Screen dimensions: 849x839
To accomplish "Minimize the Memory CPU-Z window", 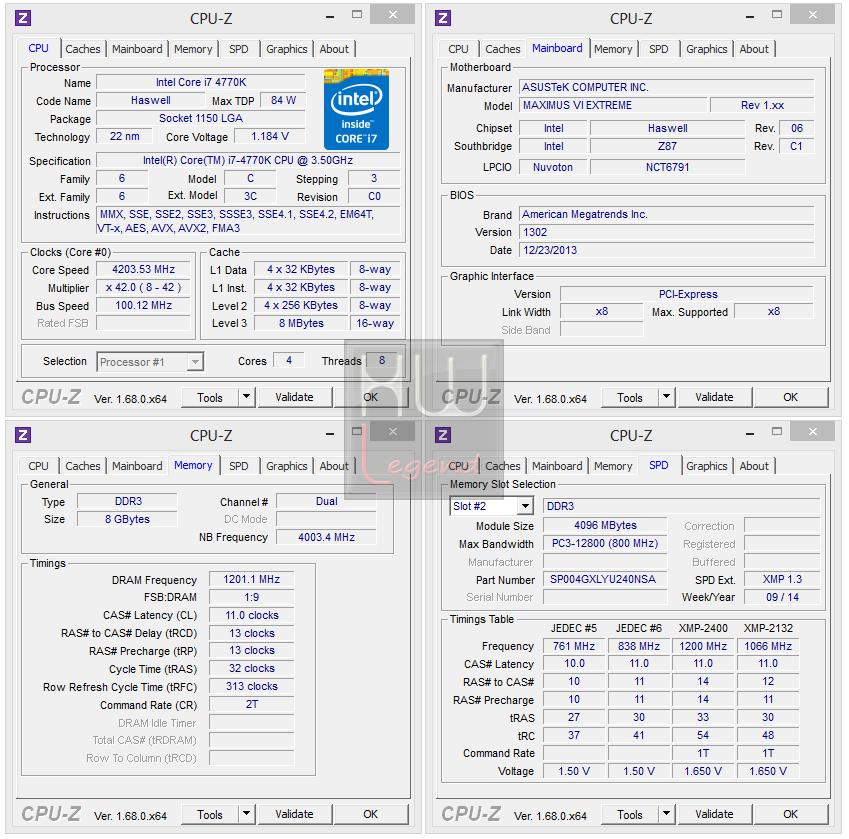I will [330, 434].
